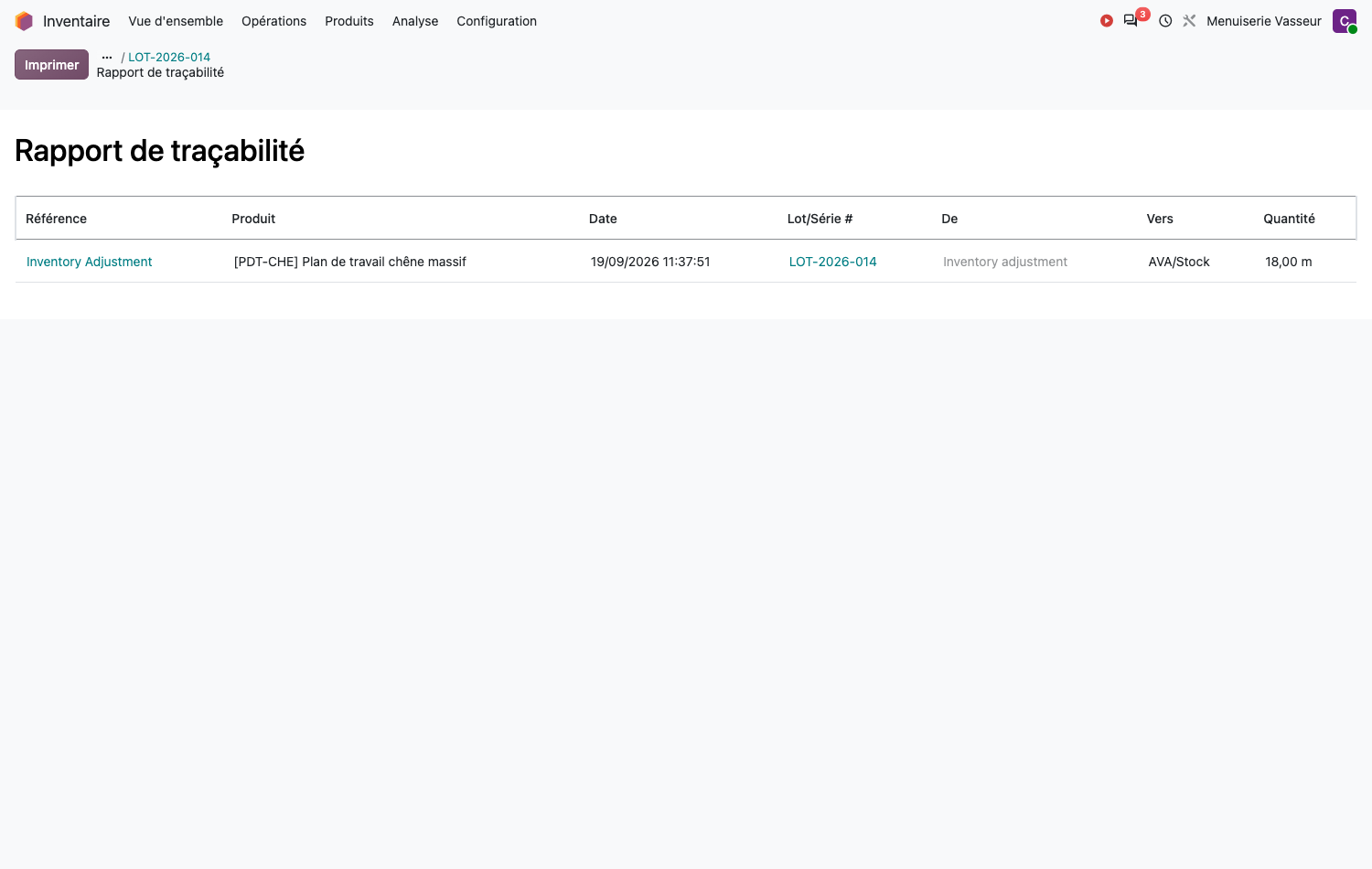This screenshot has height=869, width=1372.
Task: Open the activities clock icon
Action: click(x=1165, y=21)
